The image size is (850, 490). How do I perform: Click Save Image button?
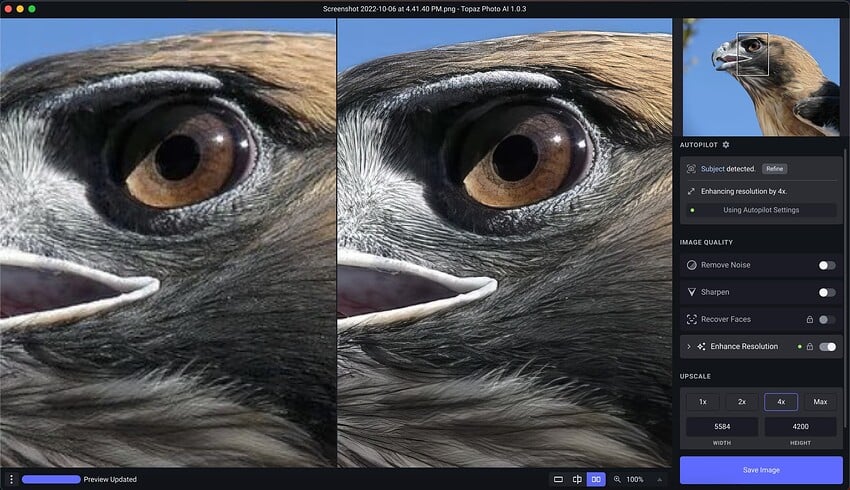[761, 470]
